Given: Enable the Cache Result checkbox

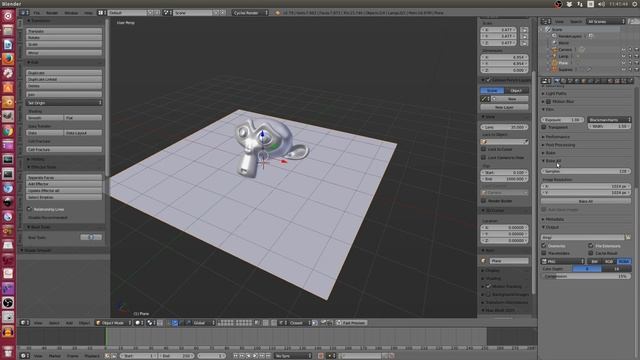Looking at the screenshot, I should coord(591,253).
